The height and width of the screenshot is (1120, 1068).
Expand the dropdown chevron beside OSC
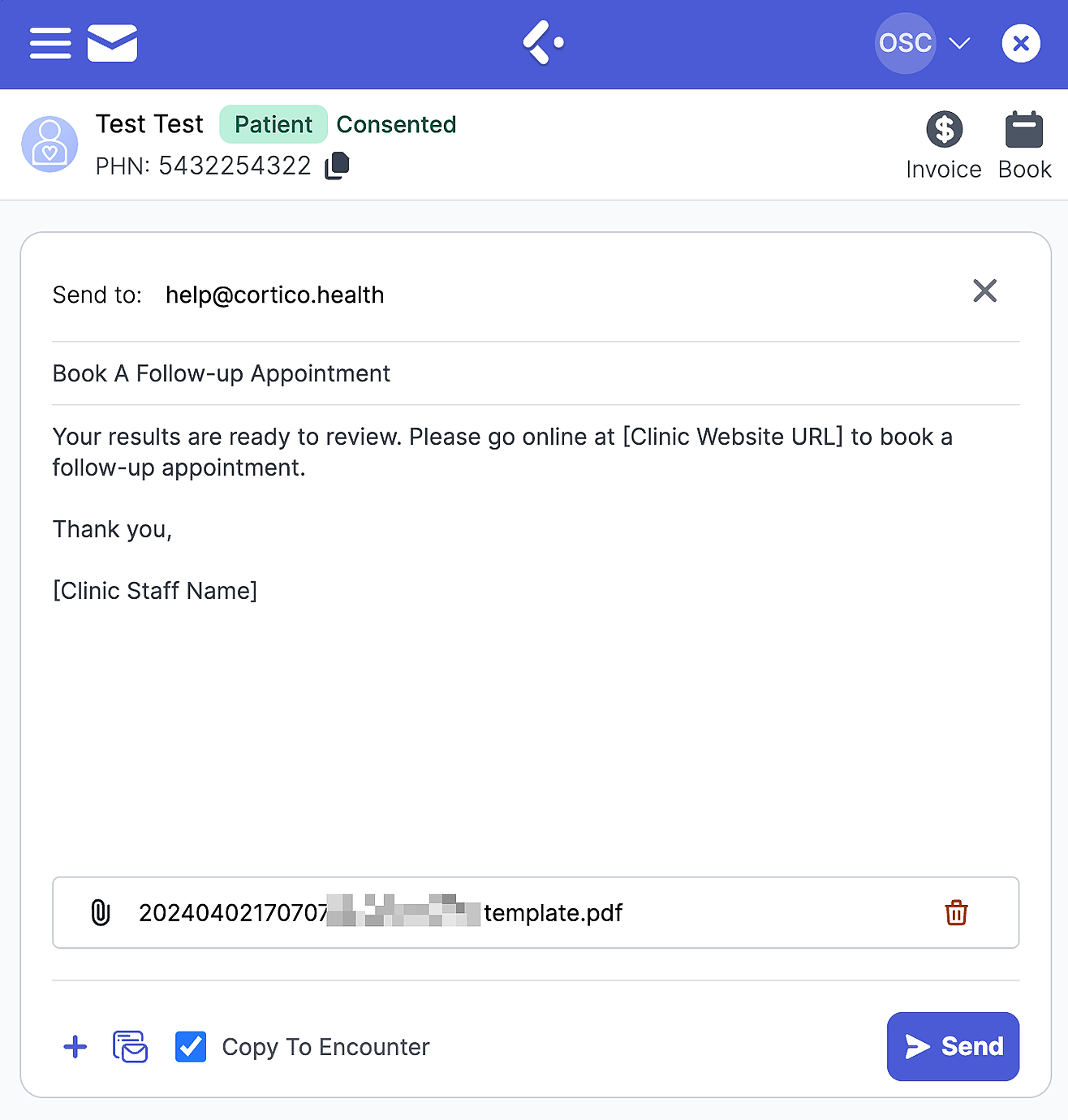[x=959, y=43]
